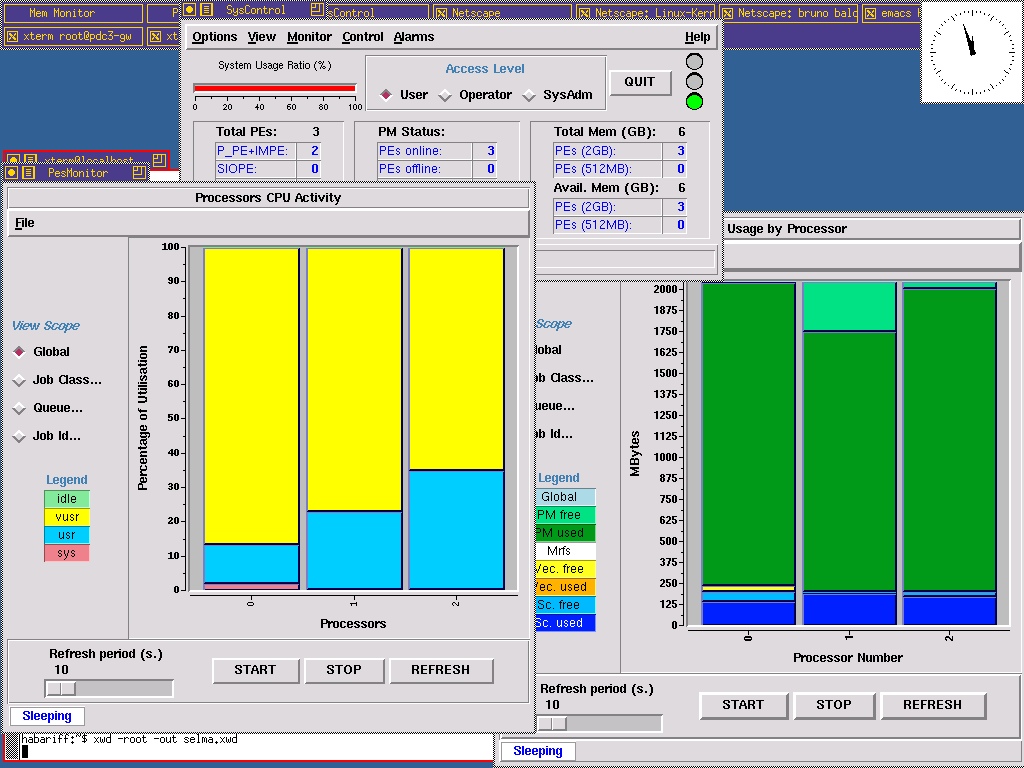Screen dimensions: 1024x768
Task: Select the Operator access level radio button
Action: coord(445,95)
